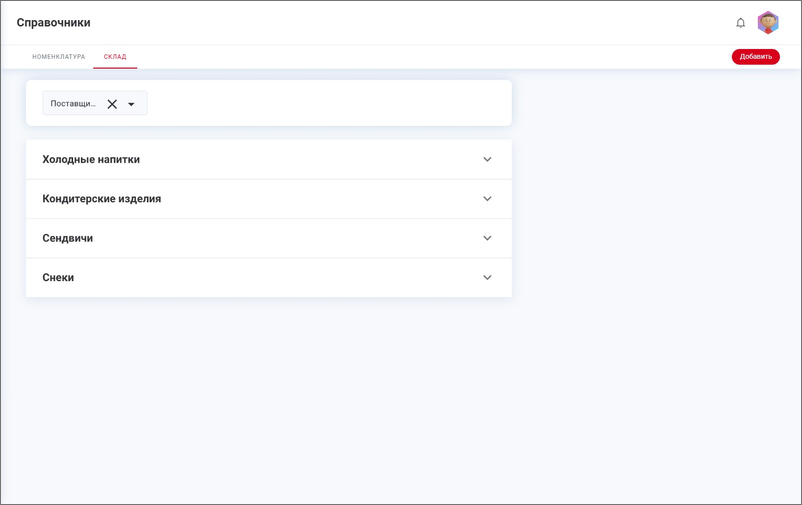
Task: Click the Справочники page heading
Action: (53, 23)
